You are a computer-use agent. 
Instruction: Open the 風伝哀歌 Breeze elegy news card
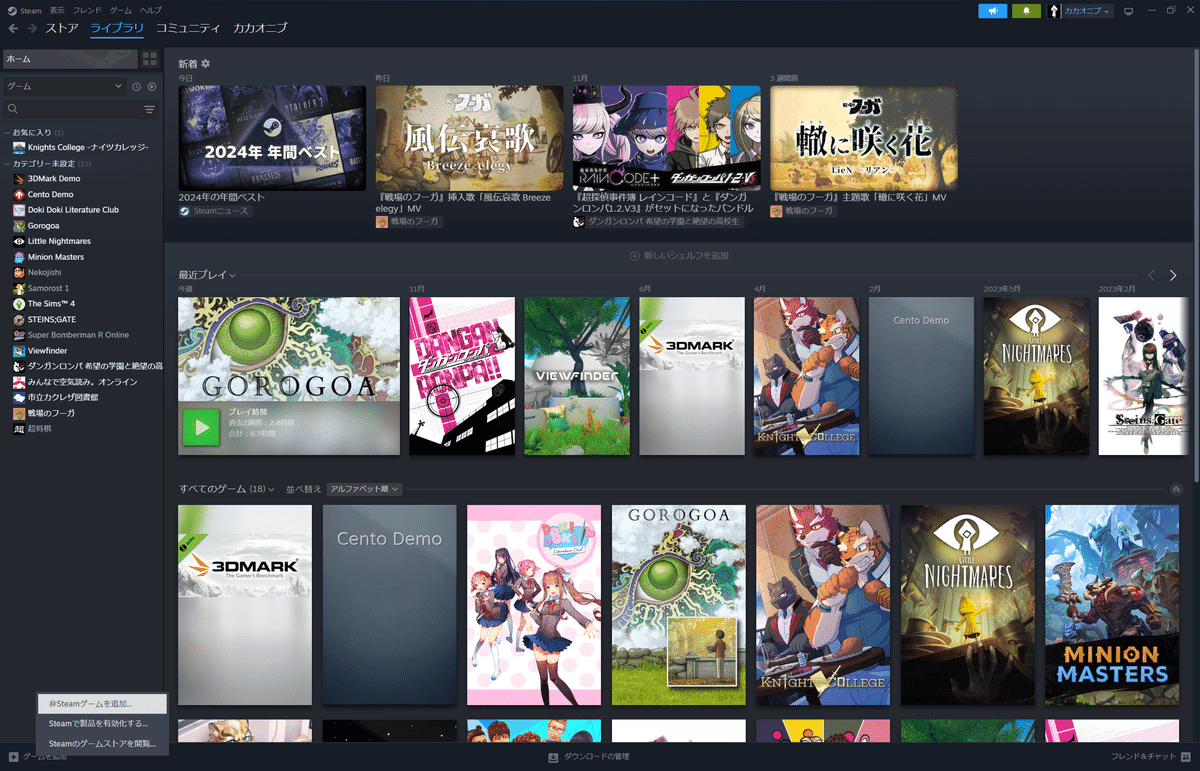(x=469, y=138)
